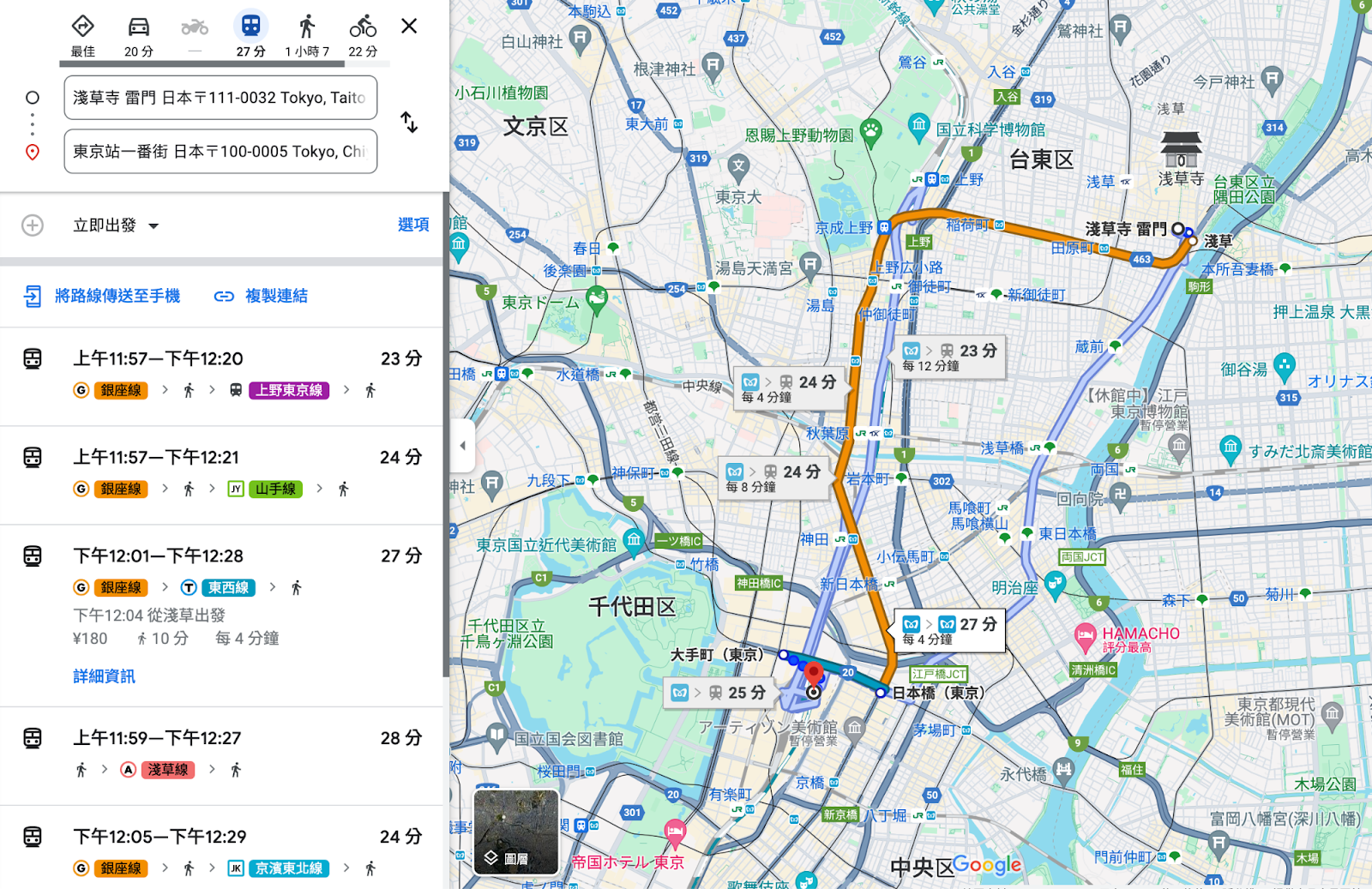Screen dimensions: 1372x889
Task: Select the 上午11:57—下午12:20 route
Action: tap(221, 376)
